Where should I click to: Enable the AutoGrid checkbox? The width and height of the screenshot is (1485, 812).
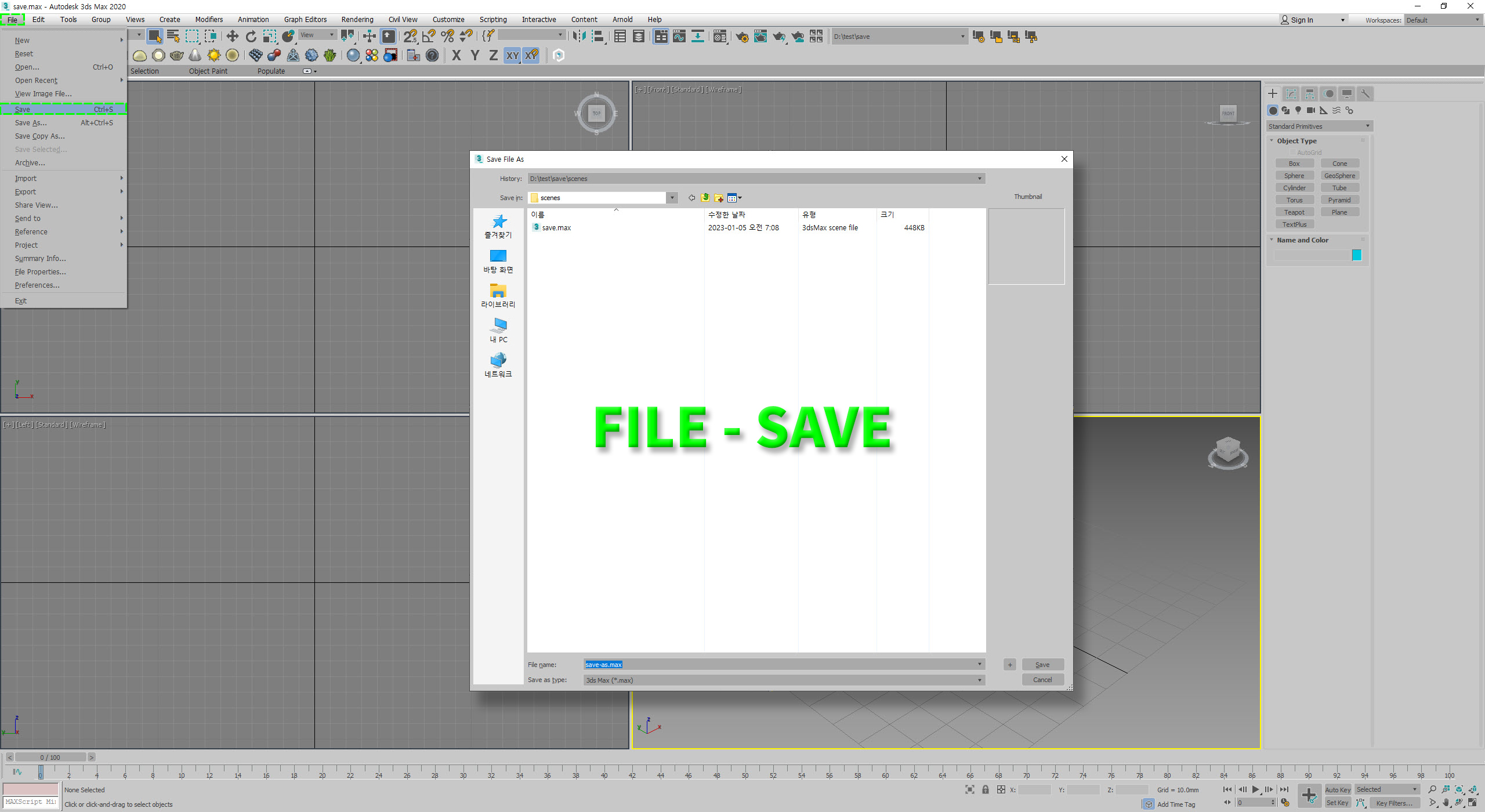(x=1292, y=153)
